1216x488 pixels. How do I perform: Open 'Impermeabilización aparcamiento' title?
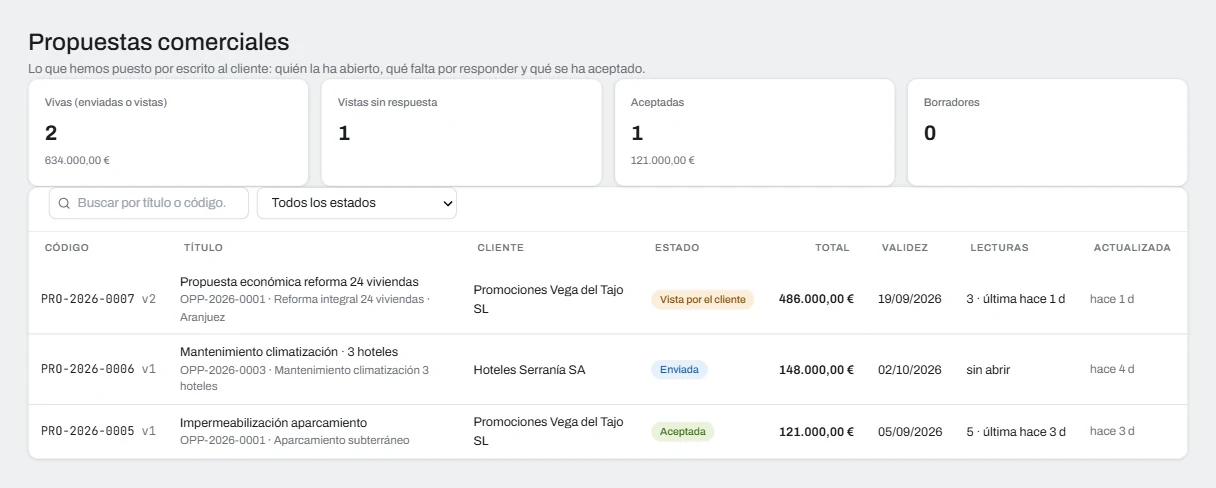point(273,423)
